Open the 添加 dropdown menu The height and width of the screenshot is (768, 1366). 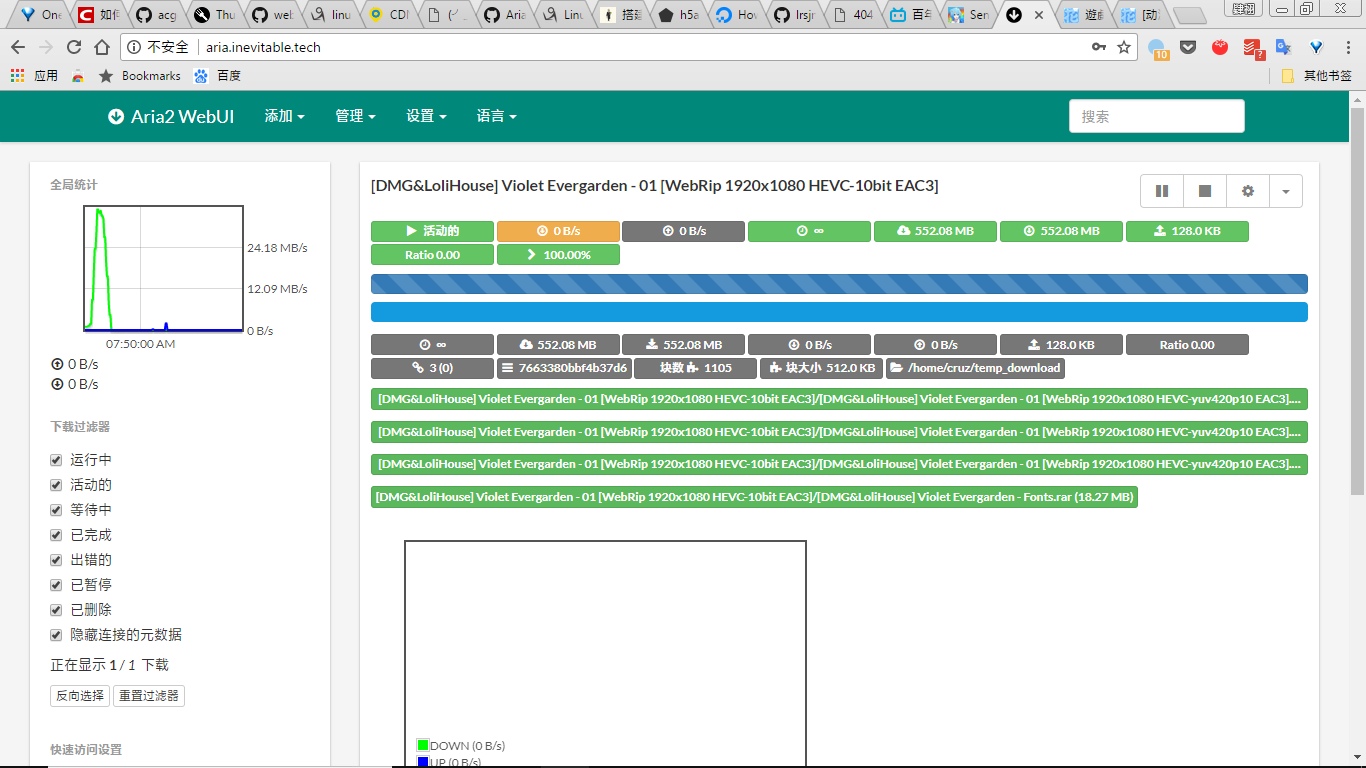tap(284, 116)
